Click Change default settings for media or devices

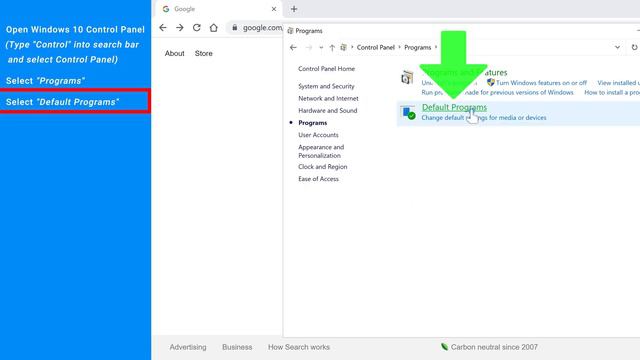(484, 118)
